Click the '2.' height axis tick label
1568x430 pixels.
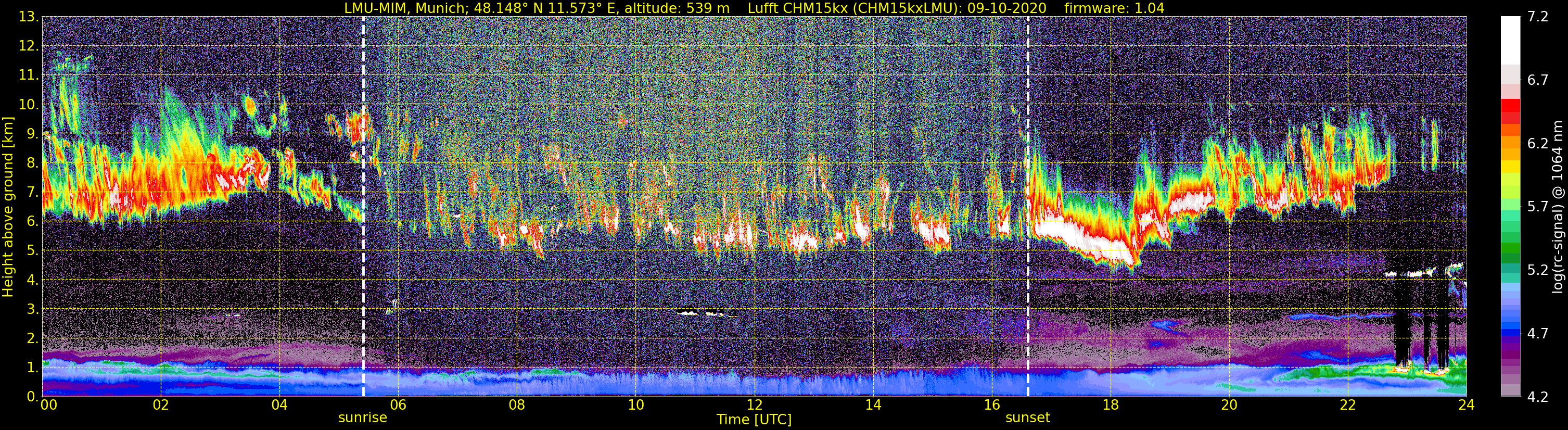click(x=32, y=339)
